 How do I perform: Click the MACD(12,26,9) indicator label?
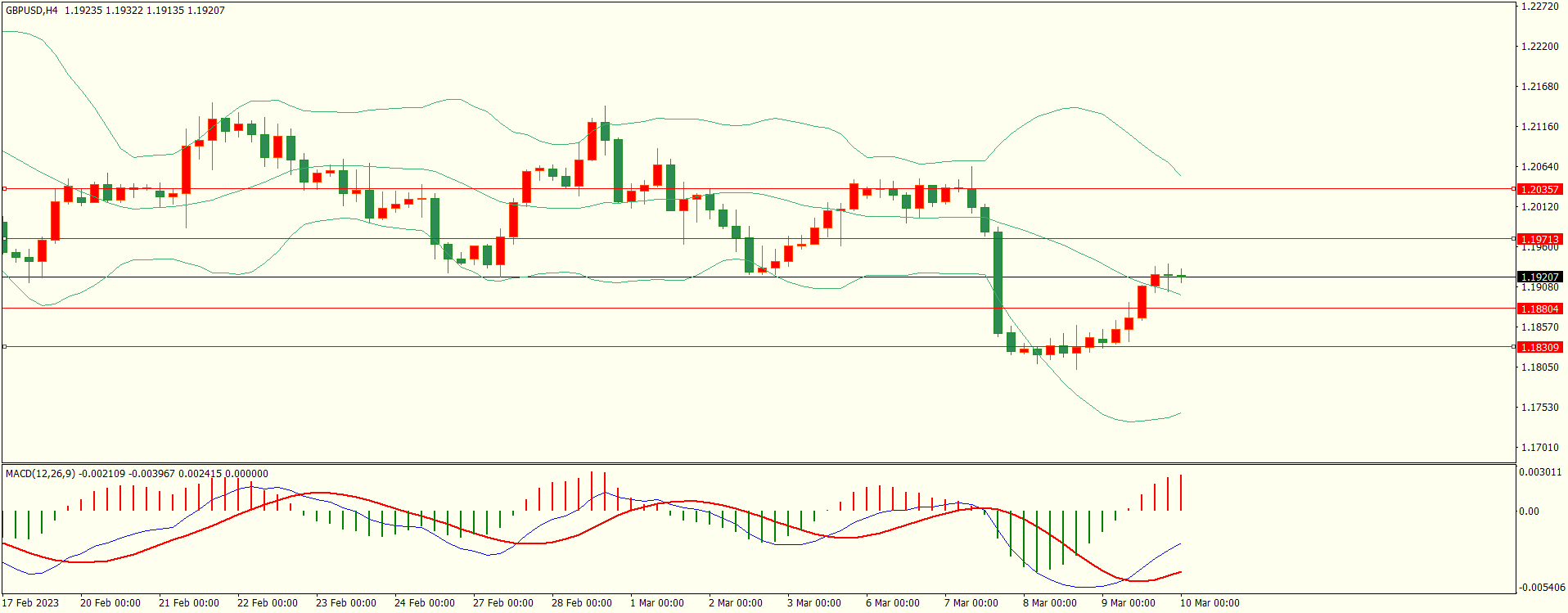(x=40, y=474)
